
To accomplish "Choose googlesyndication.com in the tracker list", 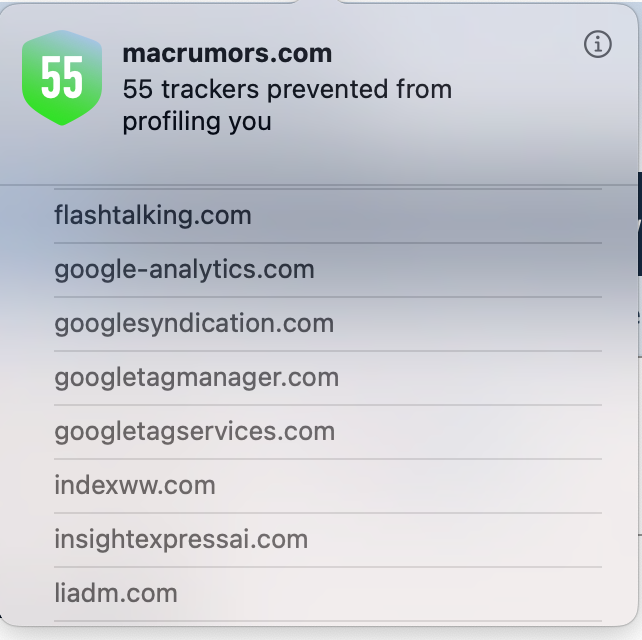I will (x=328, y=324).
